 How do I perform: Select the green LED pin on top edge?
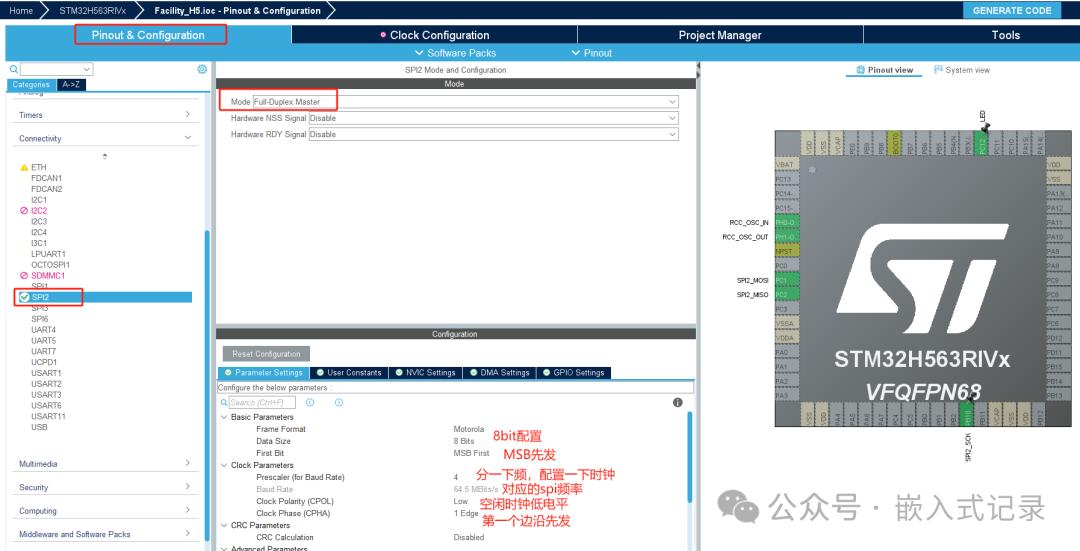click(984, 143)
